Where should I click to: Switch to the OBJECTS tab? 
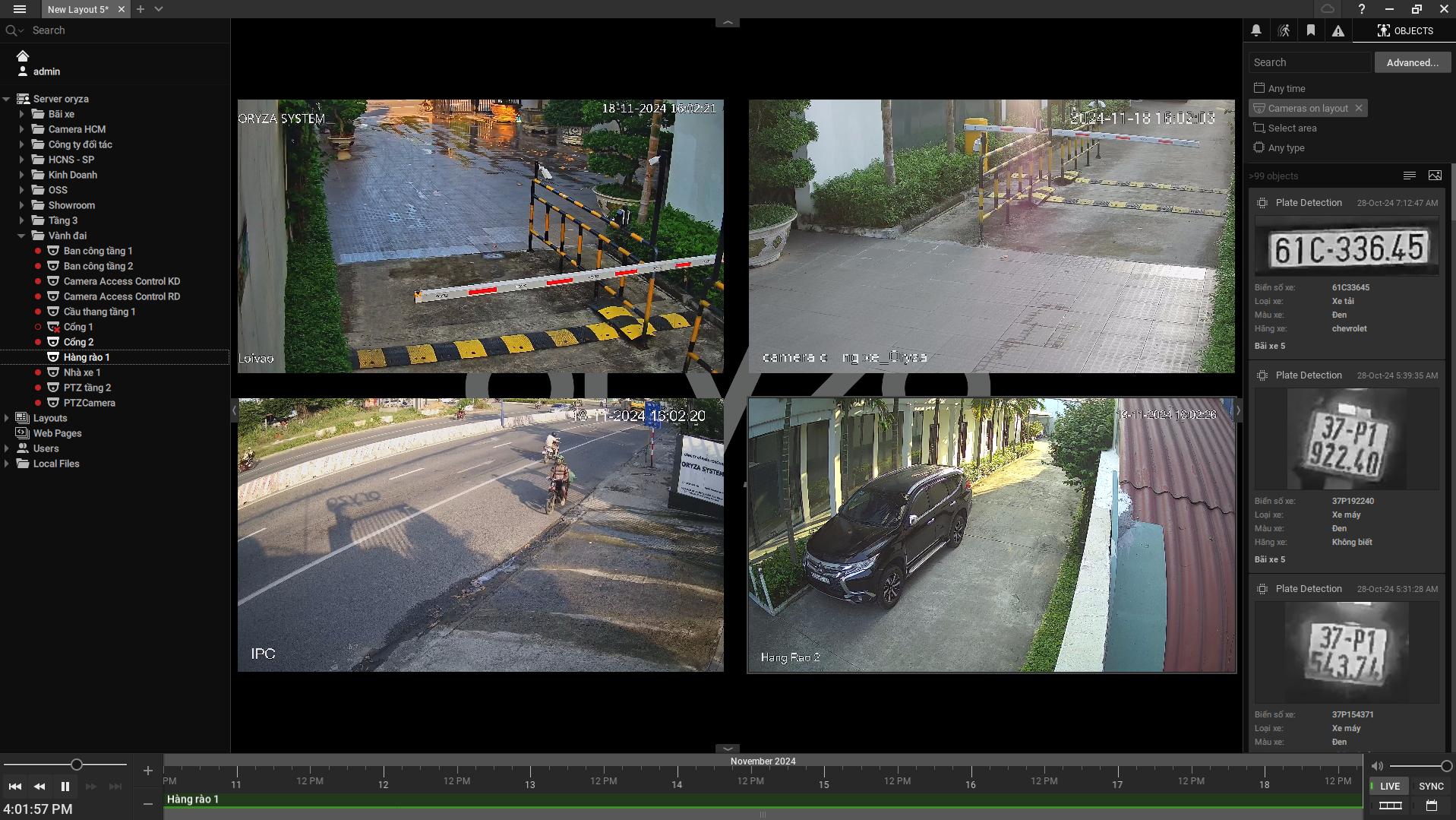[x=1405, y=30]
